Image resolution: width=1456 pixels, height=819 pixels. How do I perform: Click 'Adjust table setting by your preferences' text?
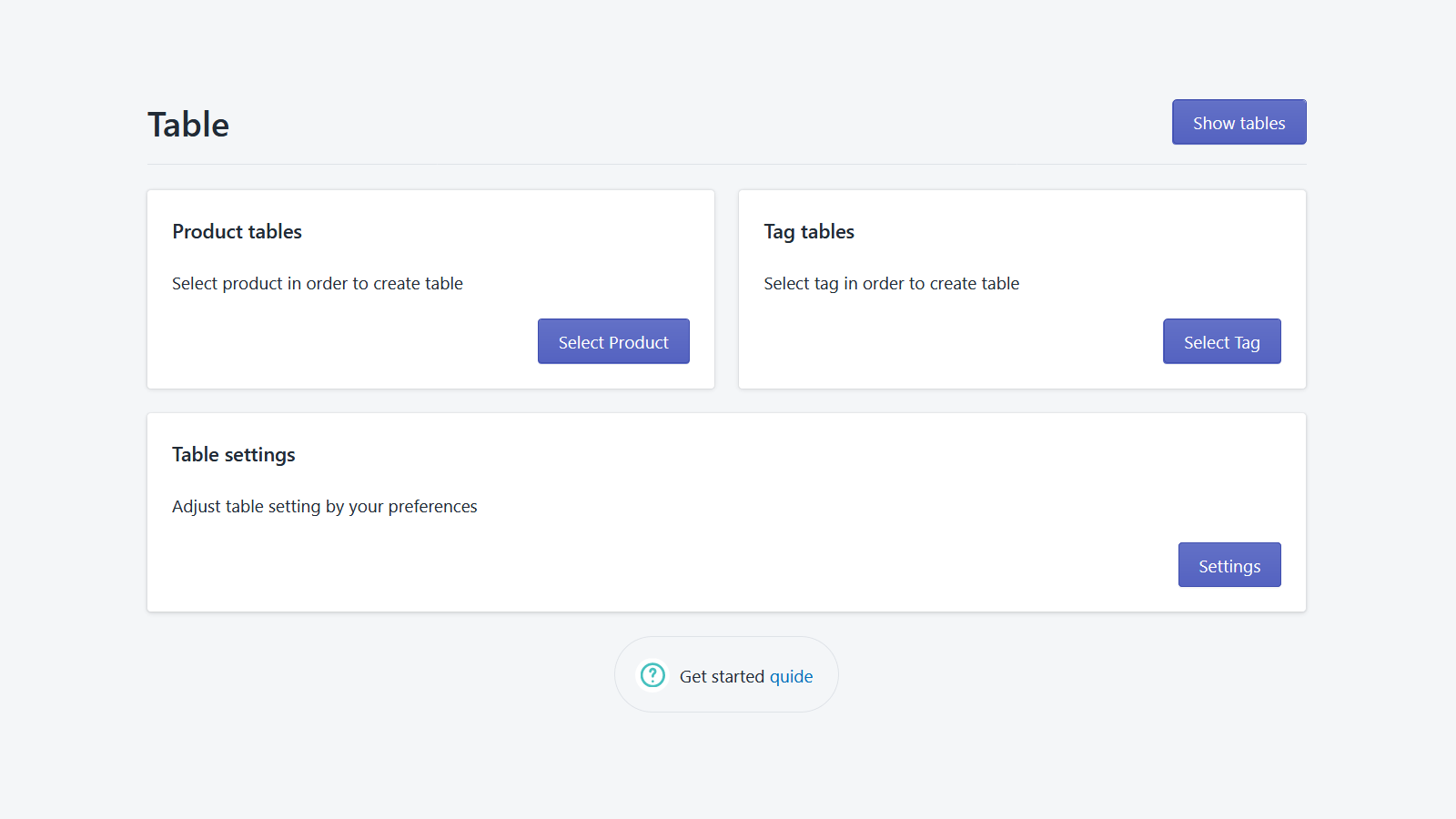point(325,507)
